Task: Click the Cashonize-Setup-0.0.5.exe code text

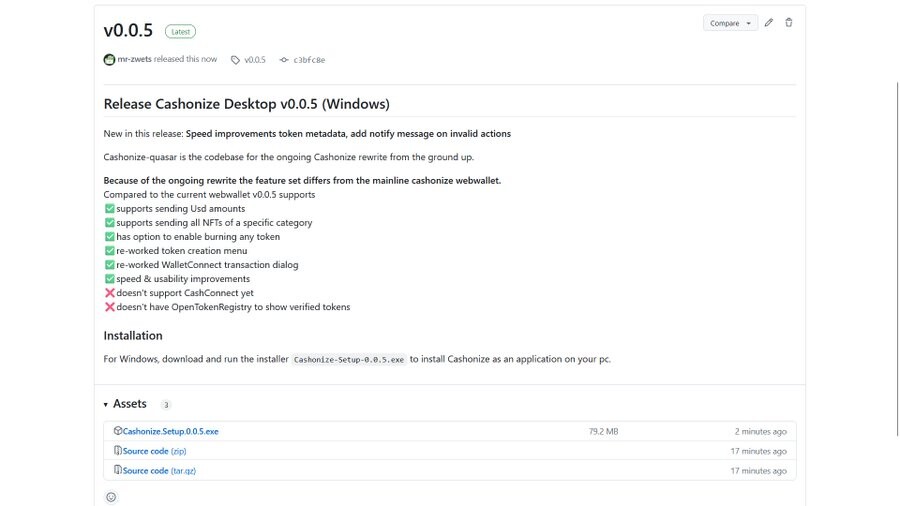Action: (x=348, y=360)
